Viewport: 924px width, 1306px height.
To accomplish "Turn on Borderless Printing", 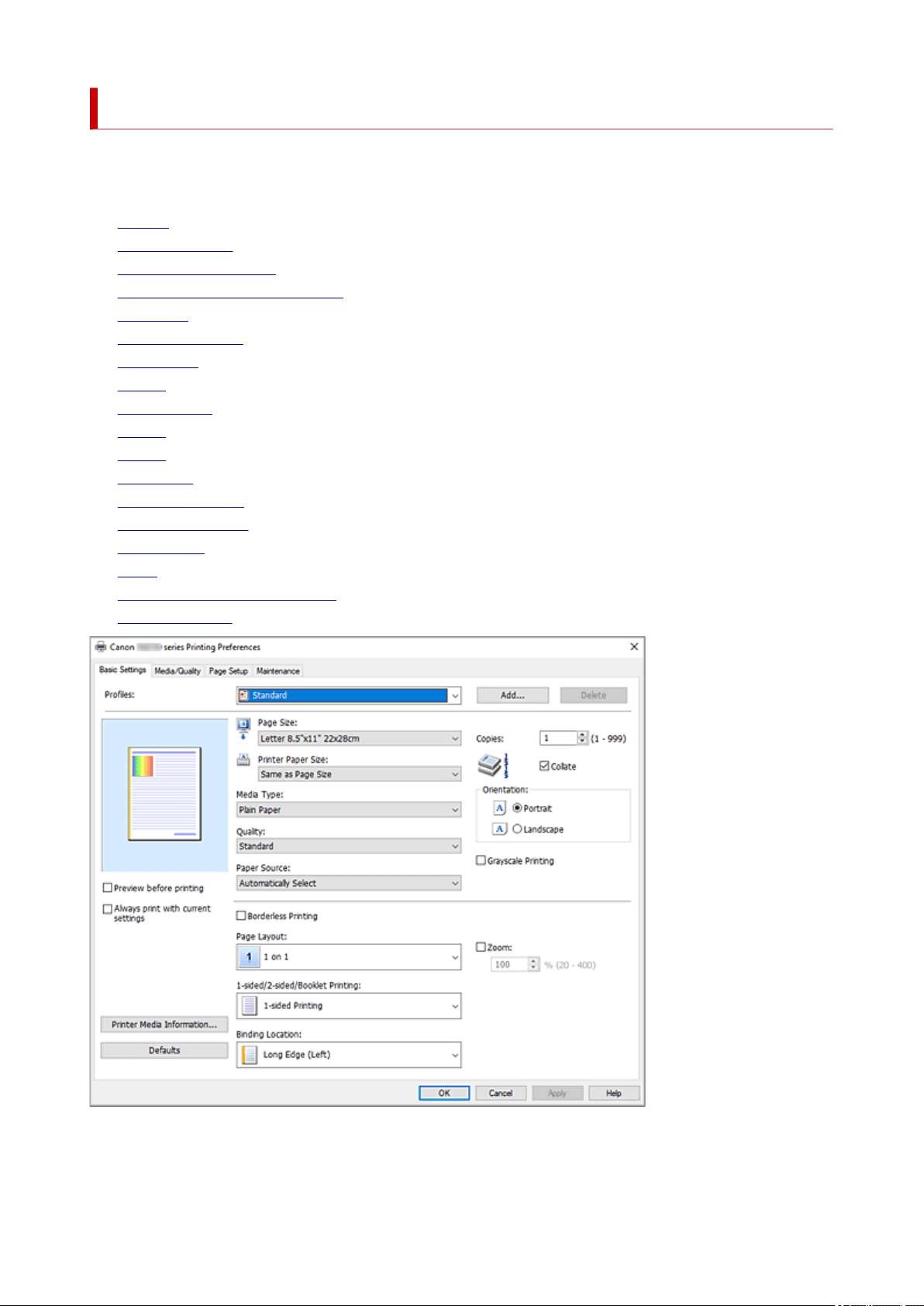I will 241,915.
